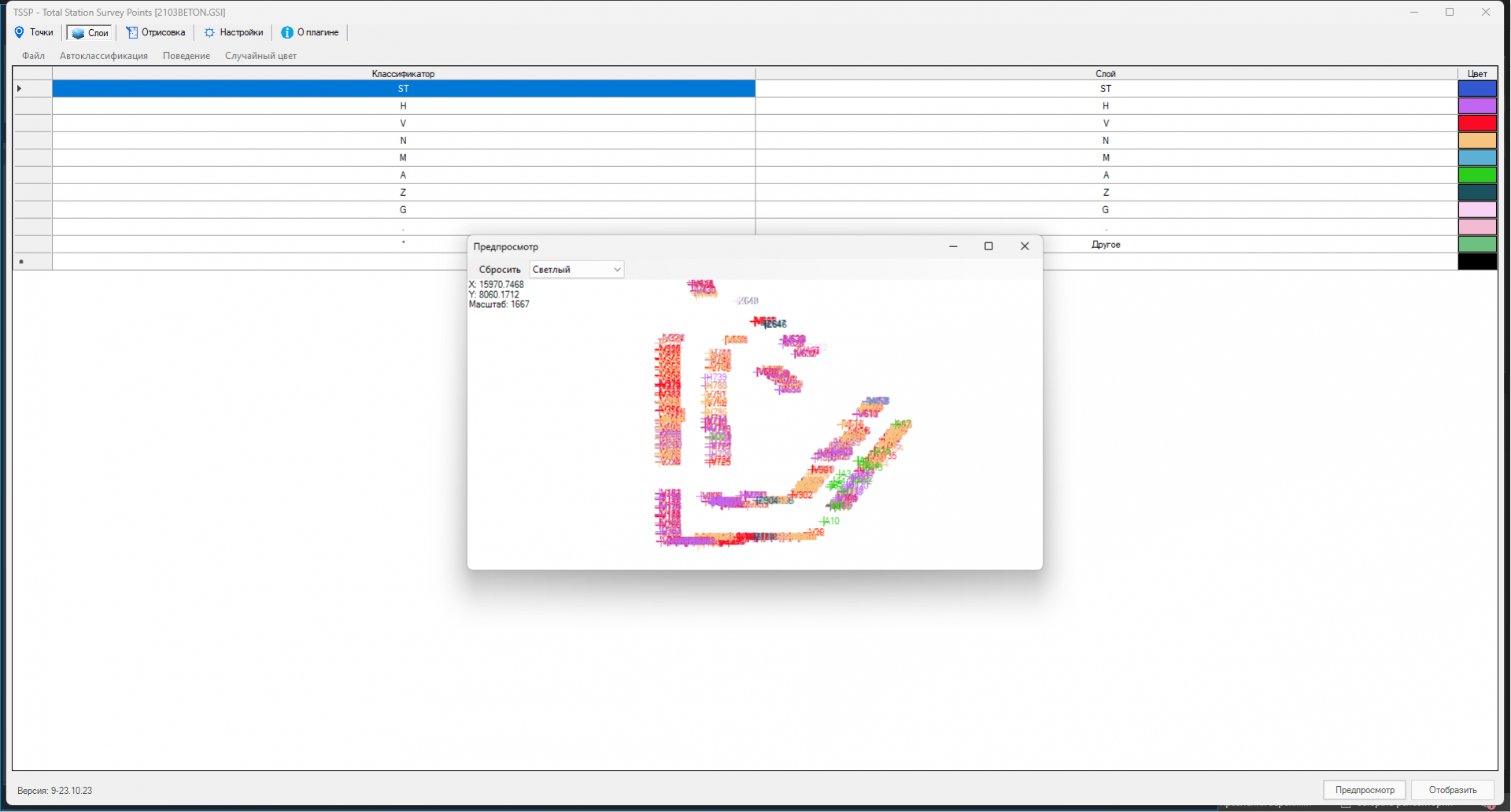Click the red color swatch for layer V
Viewport: 1511px width, 812px height.
tap(1477, 124)
